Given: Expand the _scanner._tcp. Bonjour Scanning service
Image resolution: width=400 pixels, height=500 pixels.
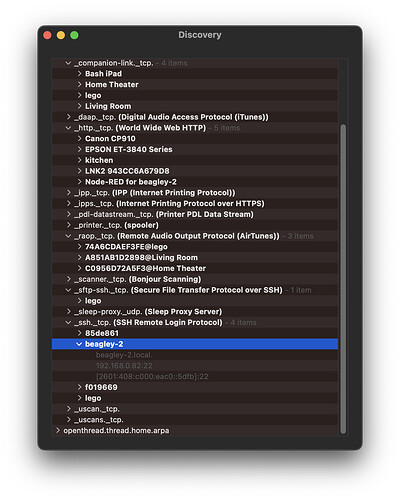Looking at the screenshot, I should pyautogui.click(x=68, y=279).
